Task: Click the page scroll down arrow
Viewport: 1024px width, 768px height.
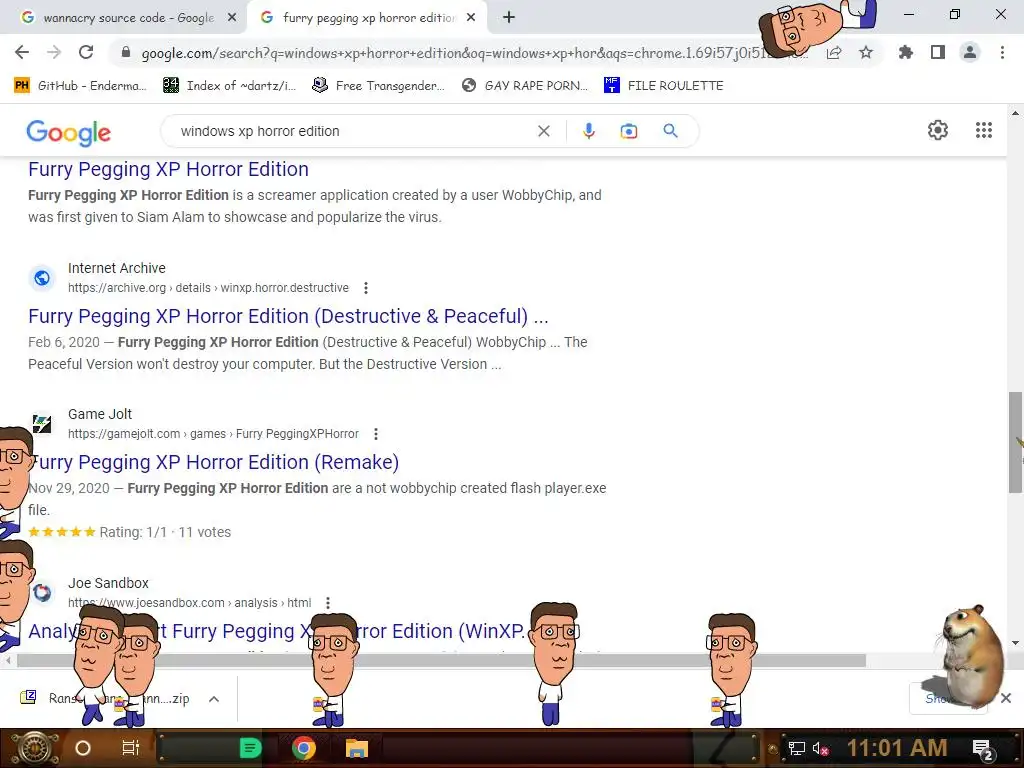Action: [1015, 643]
